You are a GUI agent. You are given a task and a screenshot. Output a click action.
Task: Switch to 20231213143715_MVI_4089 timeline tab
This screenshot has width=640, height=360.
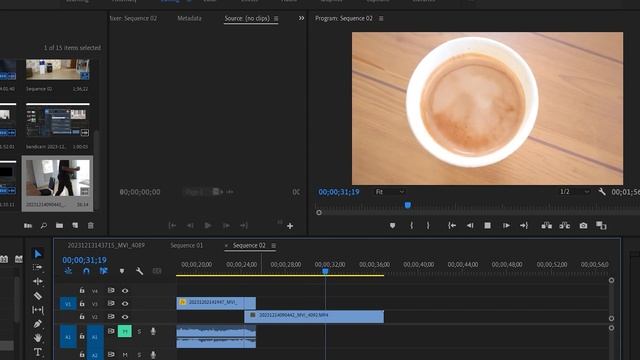pyautogui.click(x=106, y=245)
